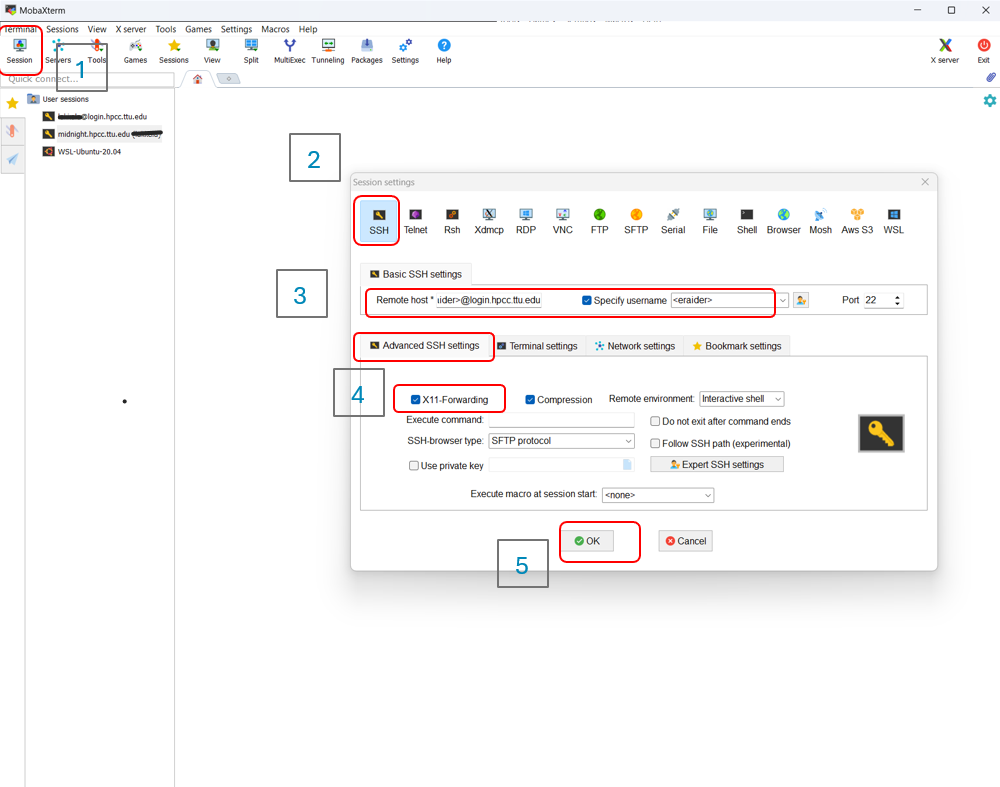This screenshot has width=1000, height=787.
Task: Open the Settings gear toolbar icon
Action: click(405, 51)
